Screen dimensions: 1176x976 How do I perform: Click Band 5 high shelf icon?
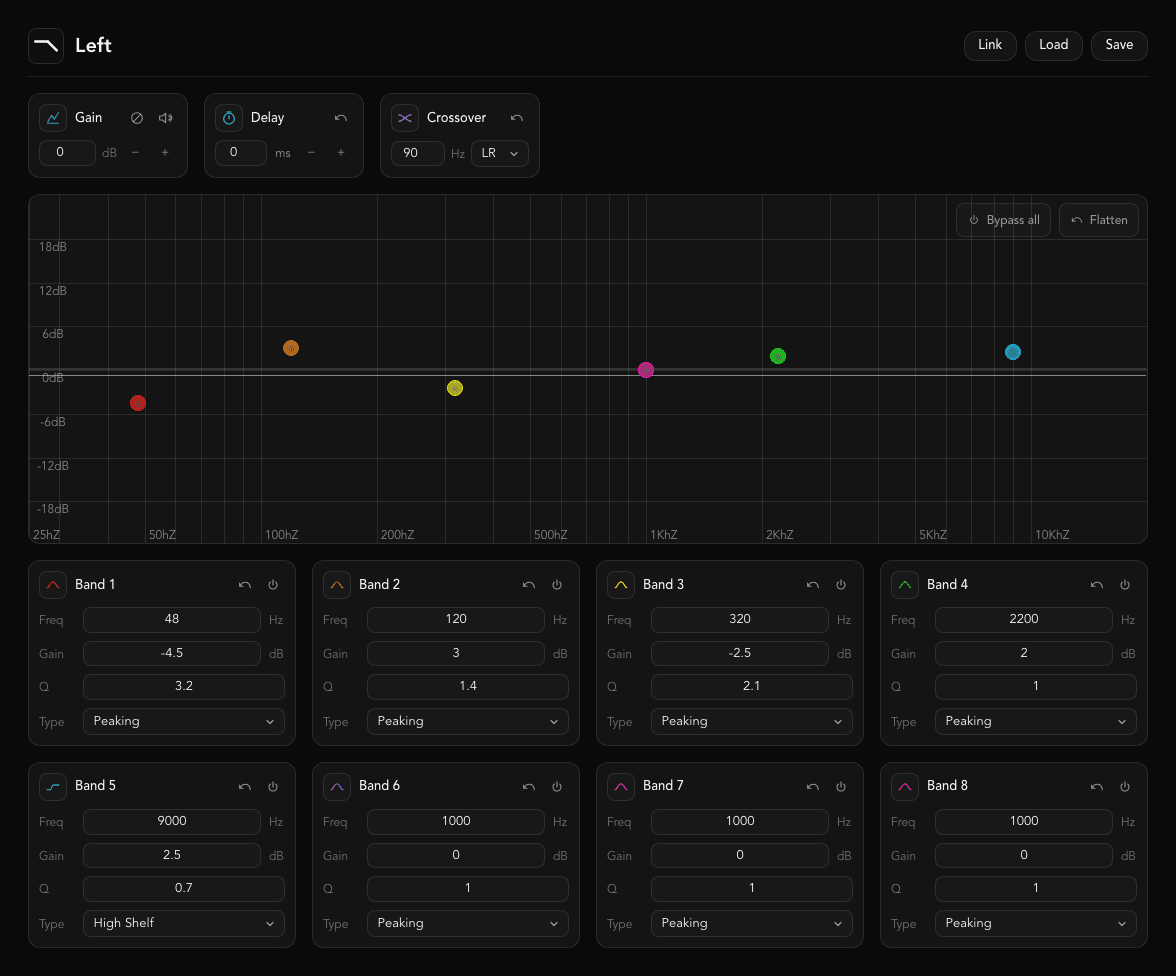52,786
